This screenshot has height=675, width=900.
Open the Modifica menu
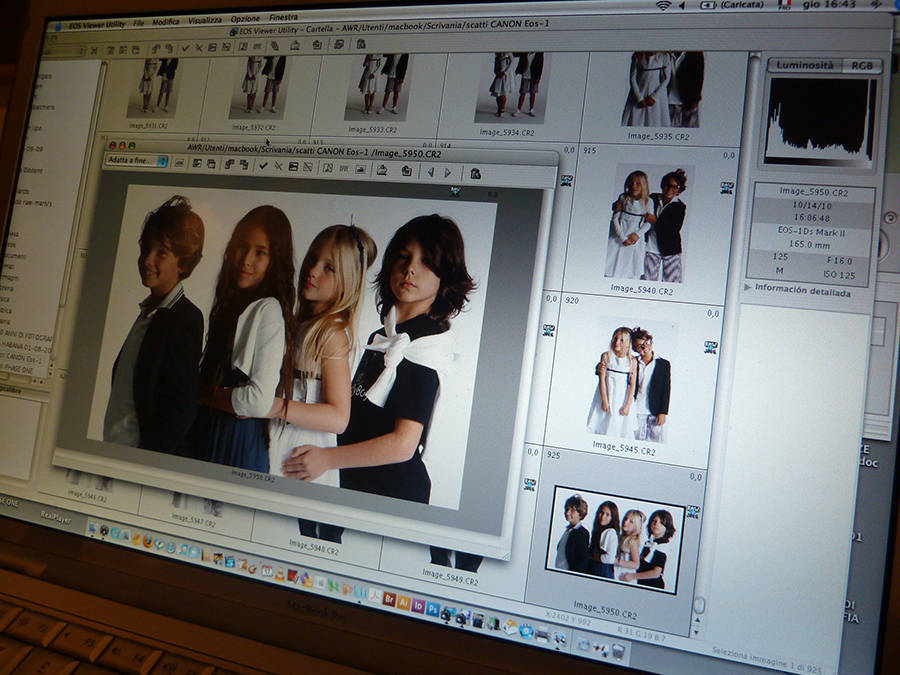(165, 21)
